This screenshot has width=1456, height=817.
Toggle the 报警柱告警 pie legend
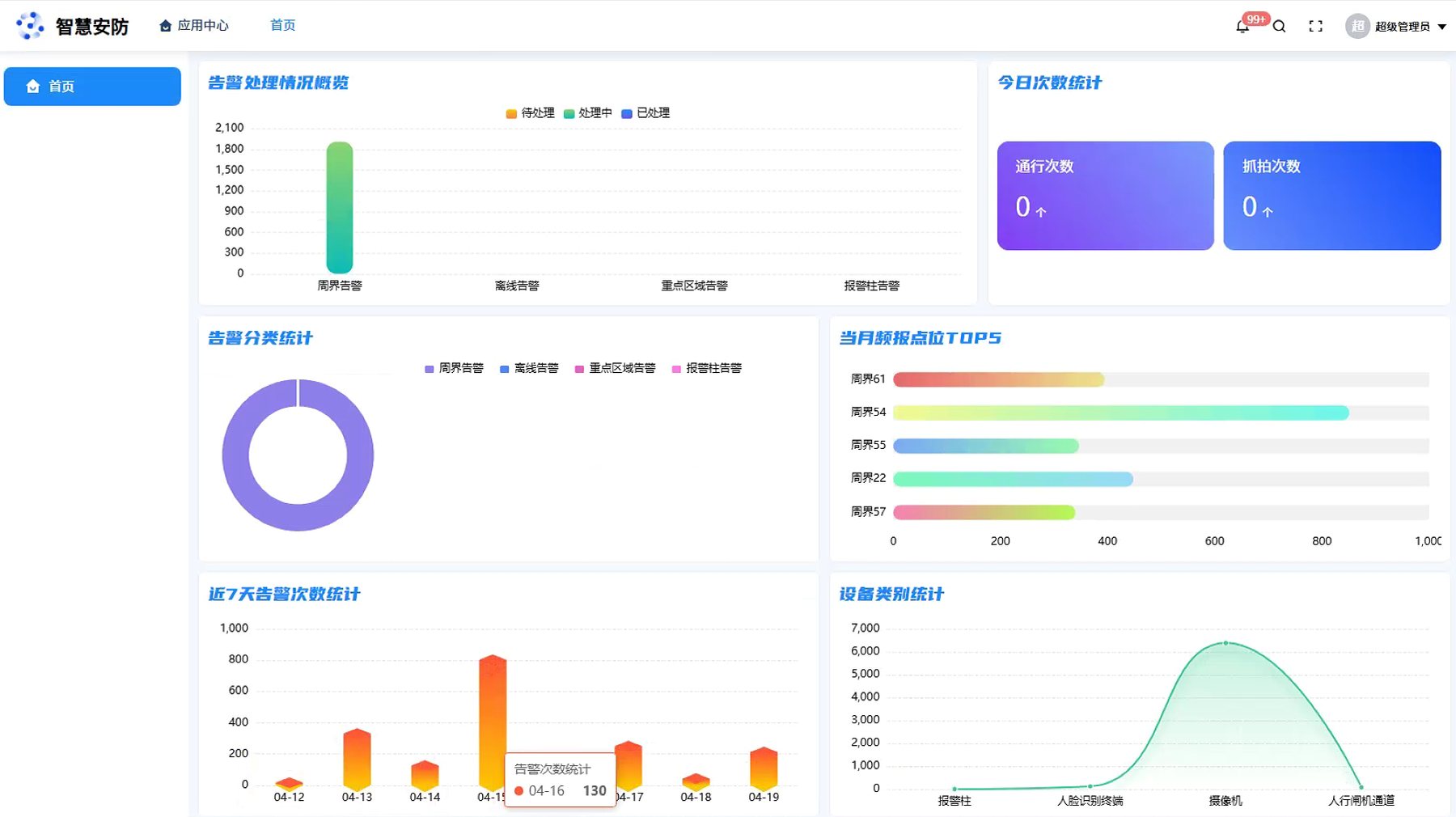707,368
